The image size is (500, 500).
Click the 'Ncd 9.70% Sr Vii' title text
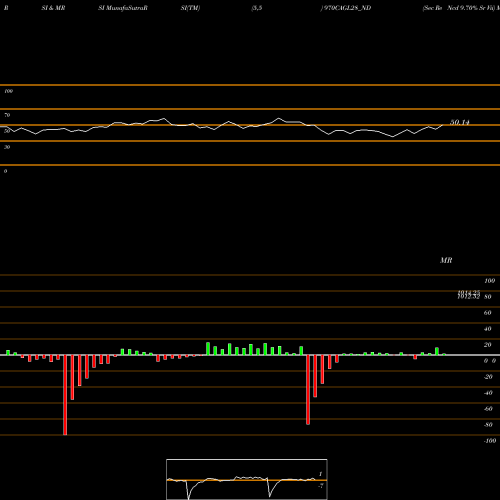(471, 8)
